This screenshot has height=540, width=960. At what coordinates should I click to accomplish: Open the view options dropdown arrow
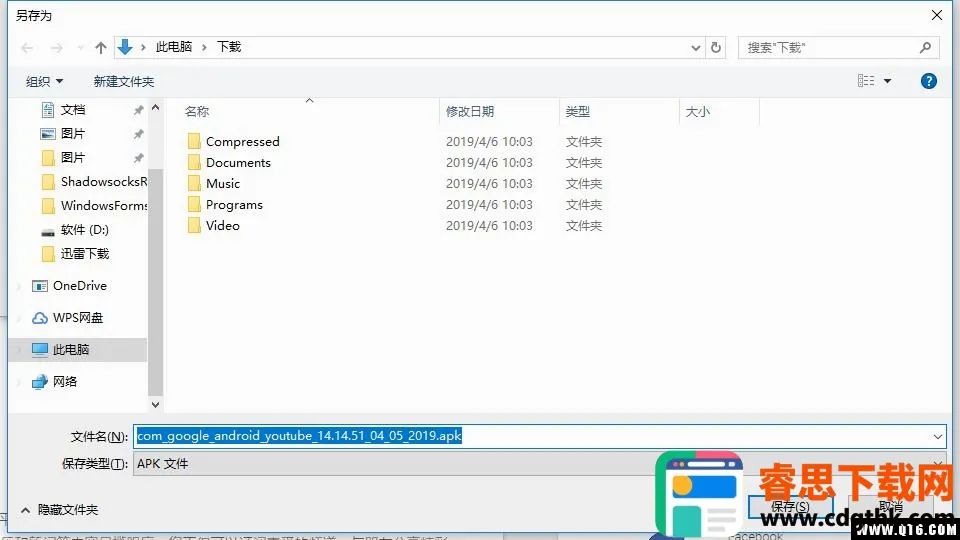coord(887,81)
